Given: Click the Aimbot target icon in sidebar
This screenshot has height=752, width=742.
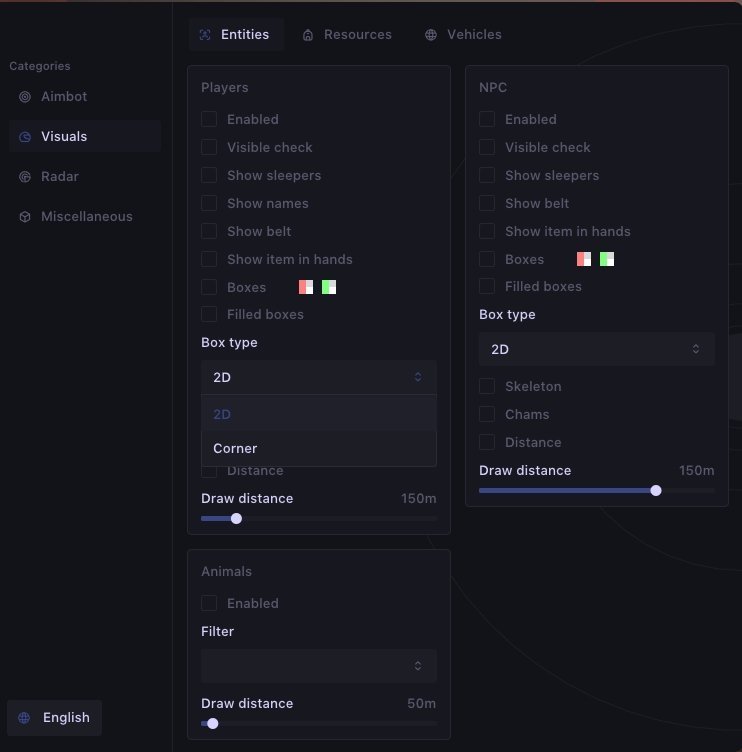Looking at the screenshot, I should [x=25, y=97].
